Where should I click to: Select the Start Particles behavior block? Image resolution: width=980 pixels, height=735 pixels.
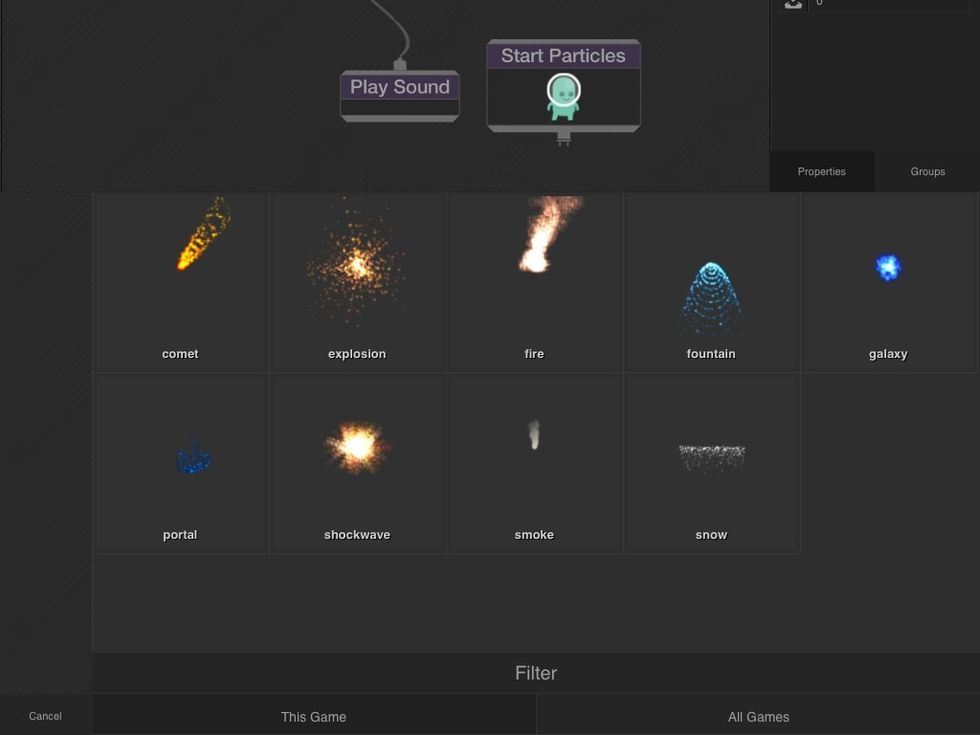click(561, 56)
